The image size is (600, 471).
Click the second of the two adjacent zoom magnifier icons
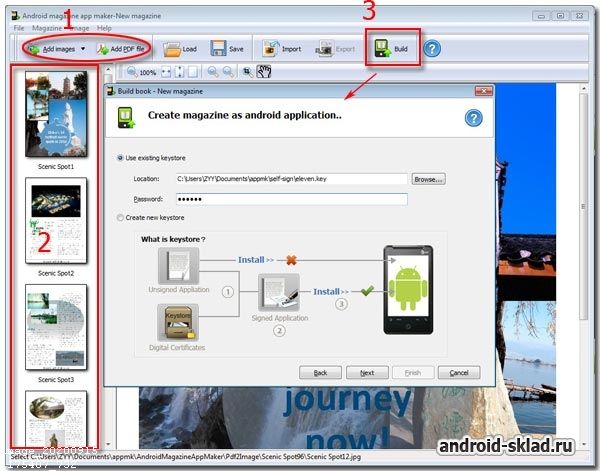228,72
